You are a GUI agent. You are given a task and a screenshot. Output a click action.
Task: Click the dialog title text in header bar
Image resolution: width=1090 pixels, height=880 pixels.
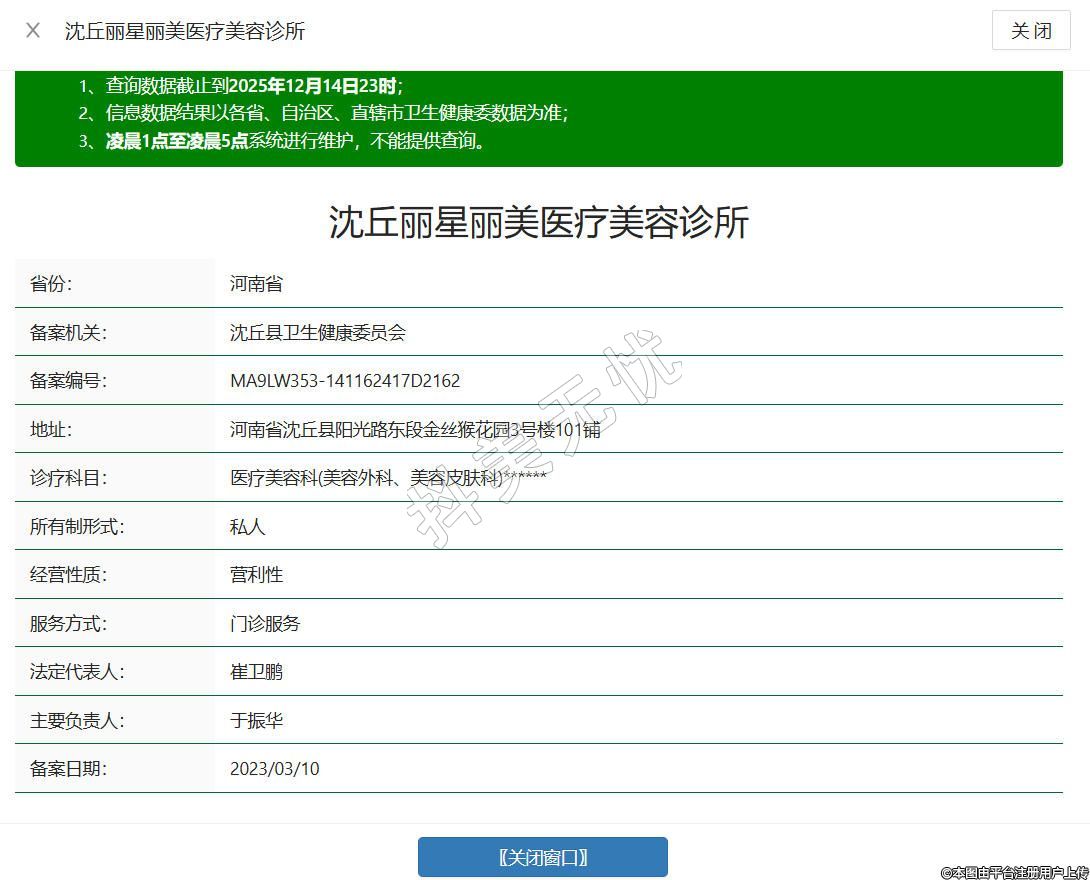coord(185,31)
